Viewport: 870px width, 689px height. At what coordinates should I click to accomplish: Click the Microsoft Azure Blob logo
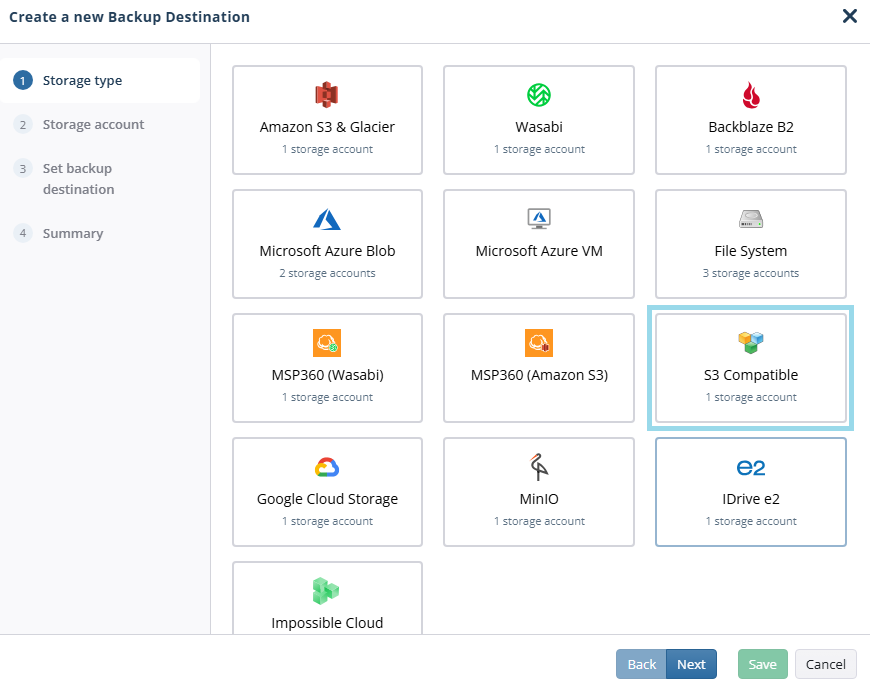(327, 219)
